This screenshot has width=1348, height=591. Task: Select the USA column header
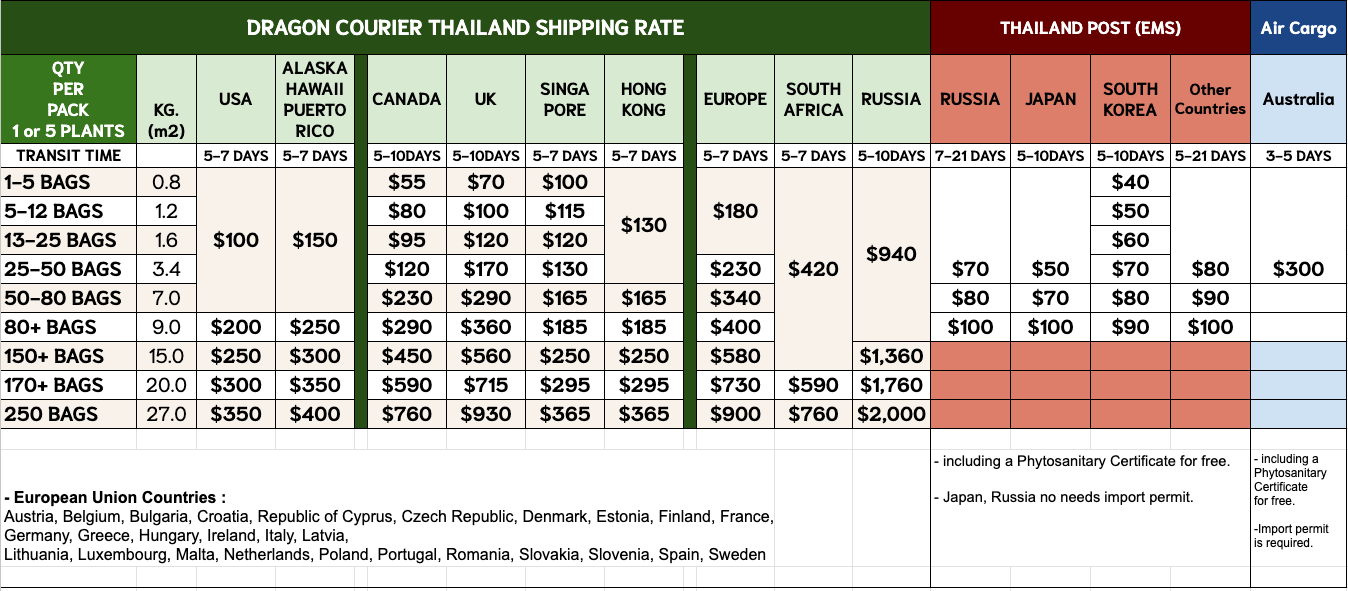(x=236, y=99)
